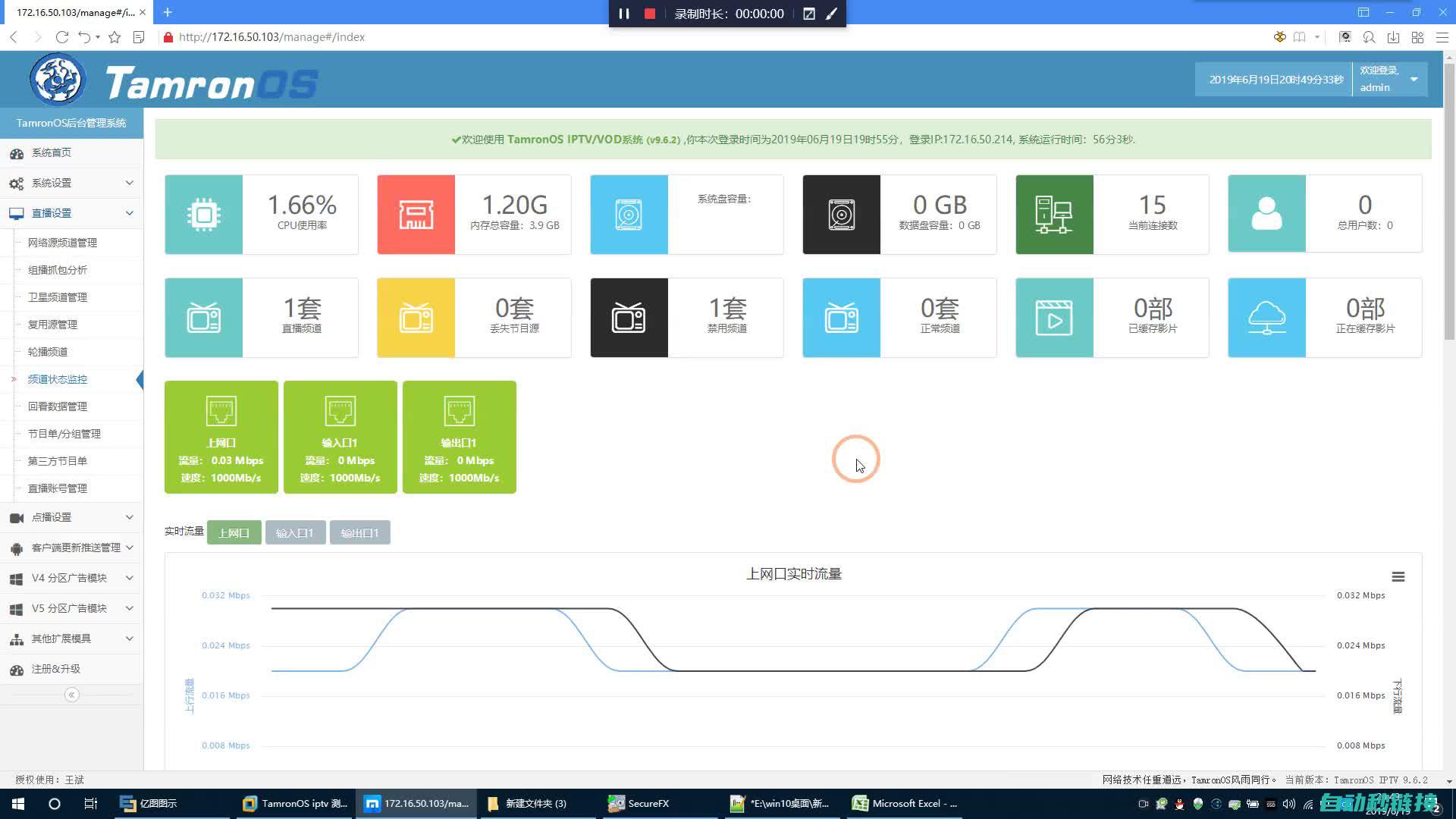Image resolution: width=1456 pixels, height=819 pixels.
Task: Collapse the 直播设置 sidebar menu
Action: [x=71, y=213]
